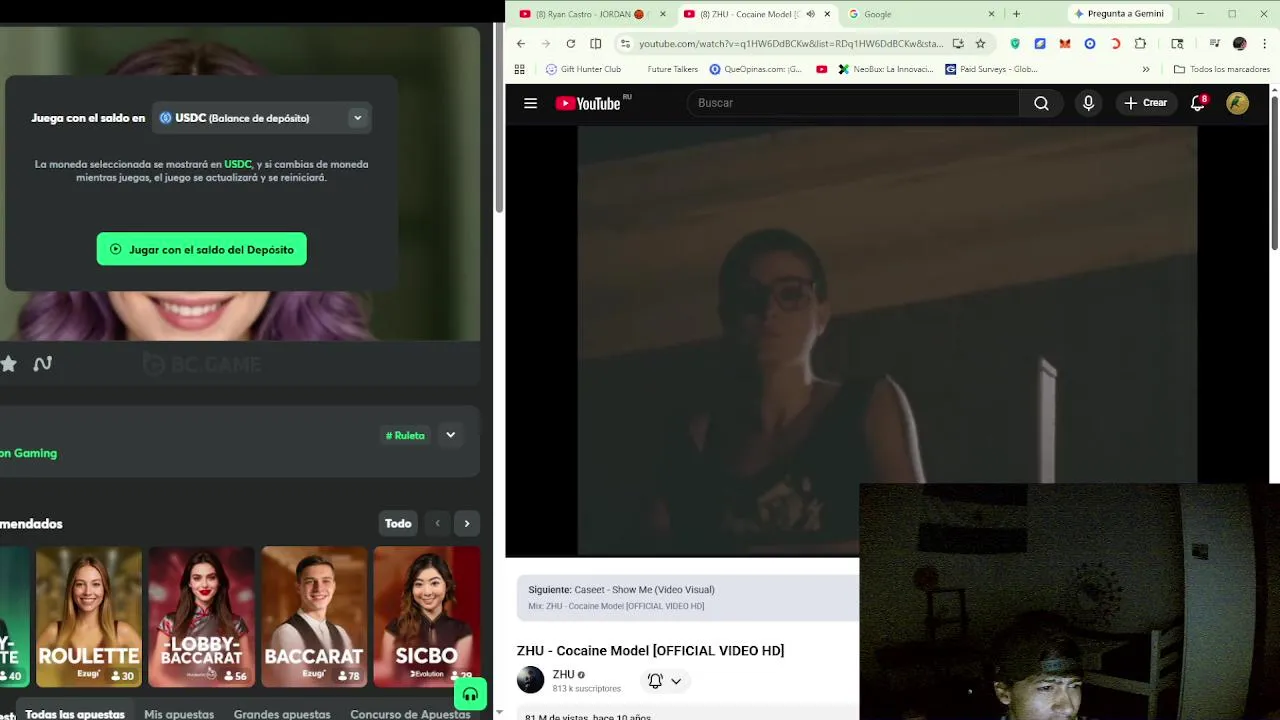Open the Chrome profile avatar
1280x720 pixels.
tap(1240, 43)
